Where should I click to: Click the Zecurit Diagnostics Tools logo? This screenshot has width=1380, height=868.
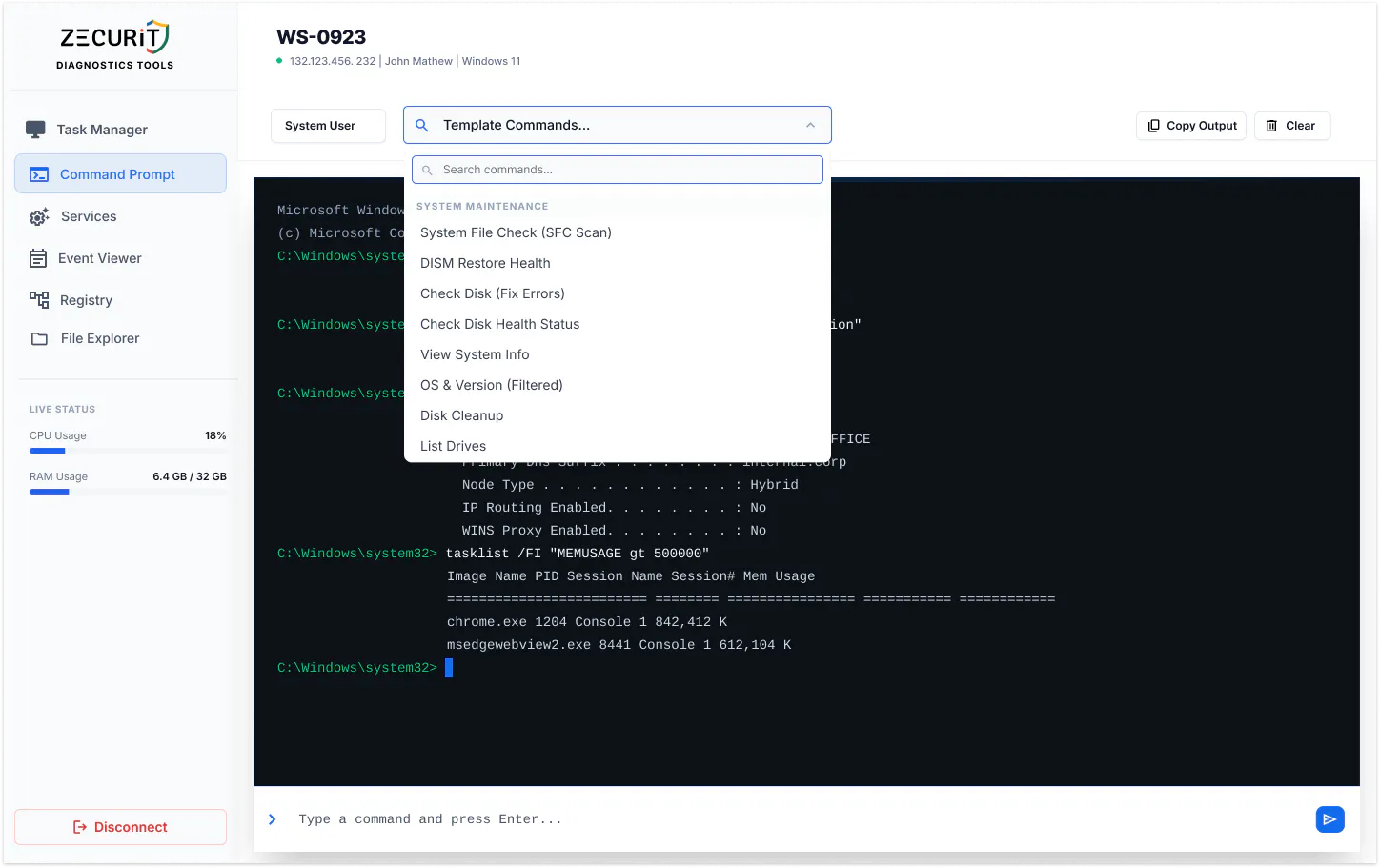pos(114,45)
